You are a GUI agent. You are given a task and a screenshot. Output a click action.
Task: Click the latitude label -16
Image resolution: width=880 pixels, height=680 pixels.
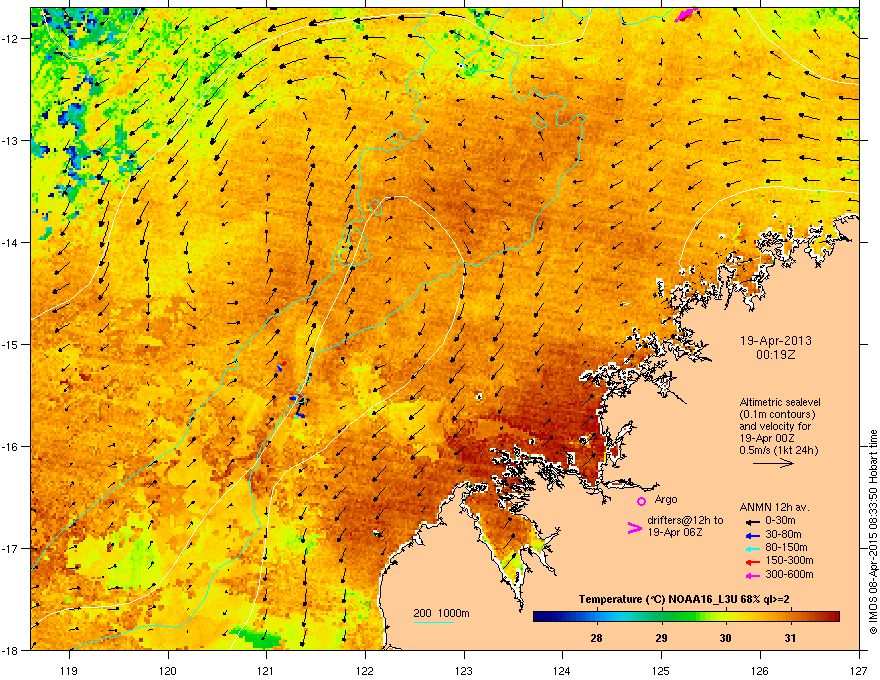(11, 447)
